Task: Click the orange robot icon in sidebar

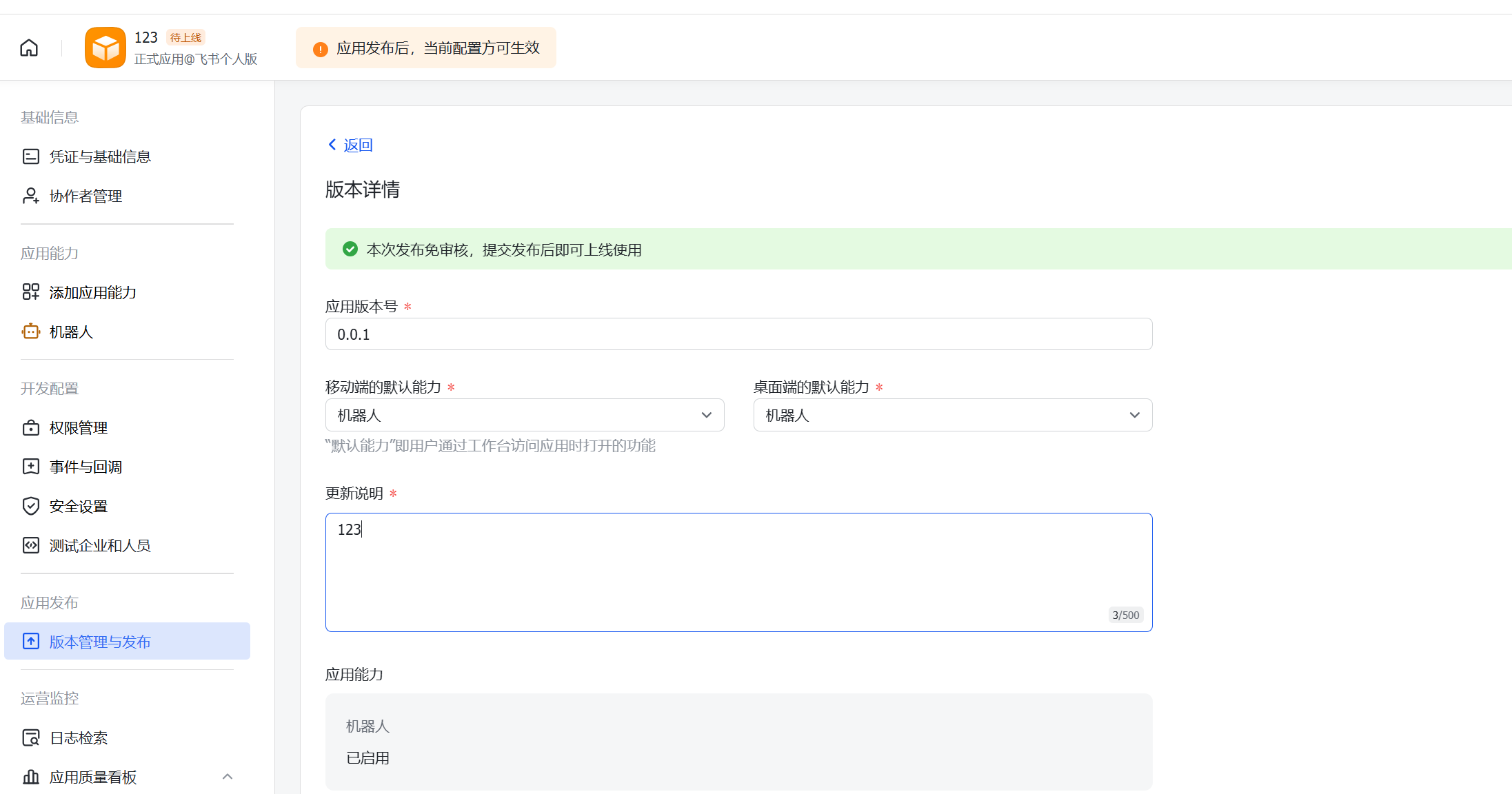Action: click(x=31, y=332)
